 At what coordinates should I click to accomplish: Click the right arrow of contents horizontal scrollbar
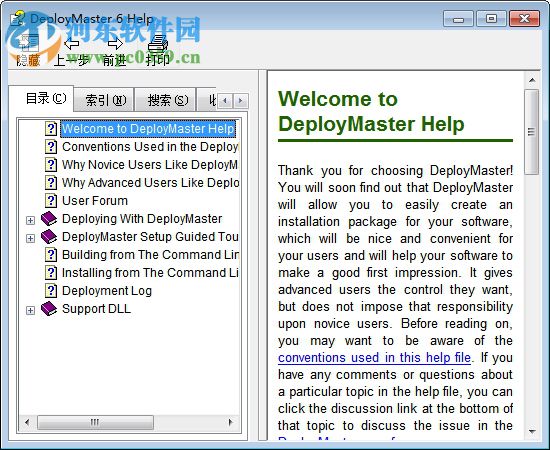[231, 422]
